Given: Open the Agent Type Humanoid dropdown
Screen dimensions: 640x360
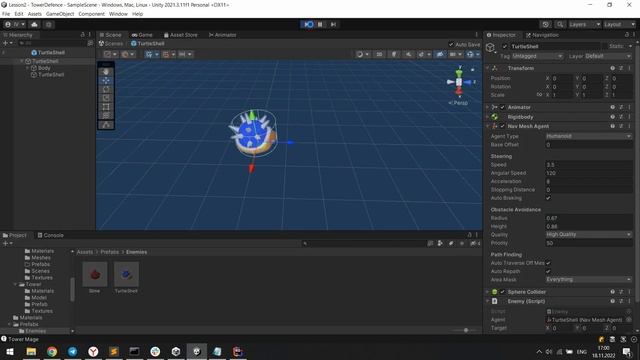Looking at the screenshot, I should [x=589, y=136].
